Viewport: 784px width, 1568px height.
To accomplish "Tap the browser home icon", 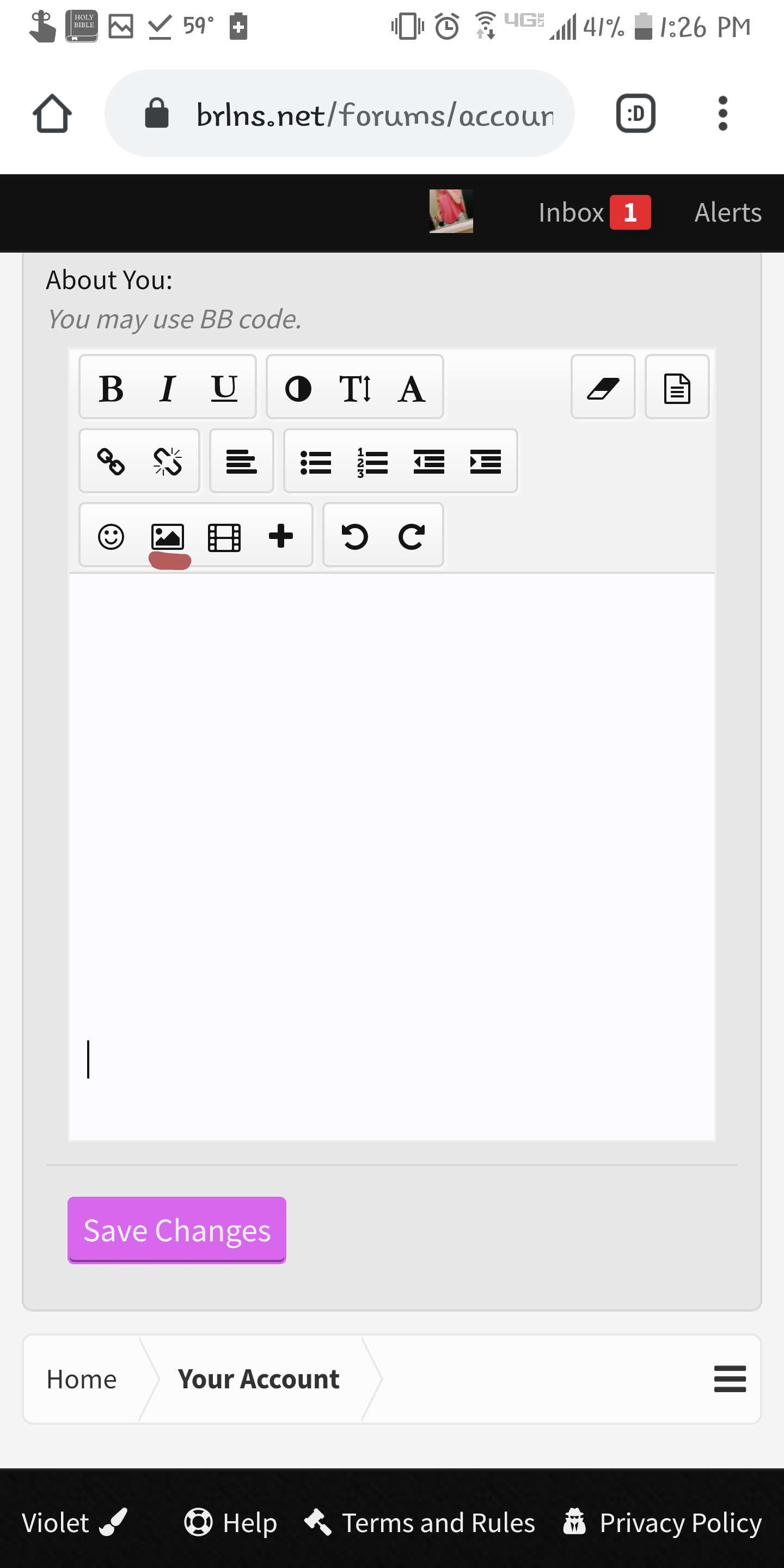I will [x=52, y=113].
